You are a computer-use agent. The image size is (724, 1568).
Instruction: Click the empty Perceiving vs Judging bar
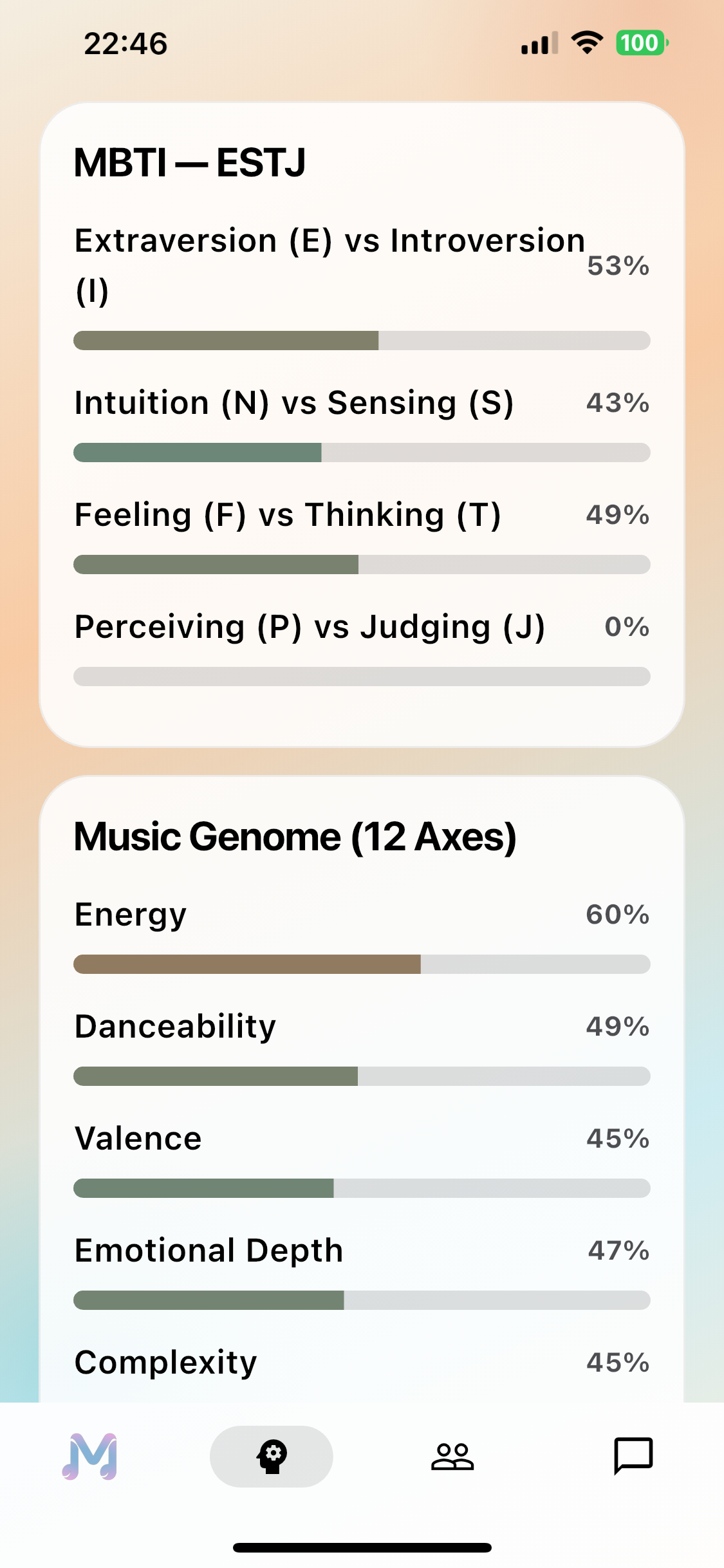362,677
